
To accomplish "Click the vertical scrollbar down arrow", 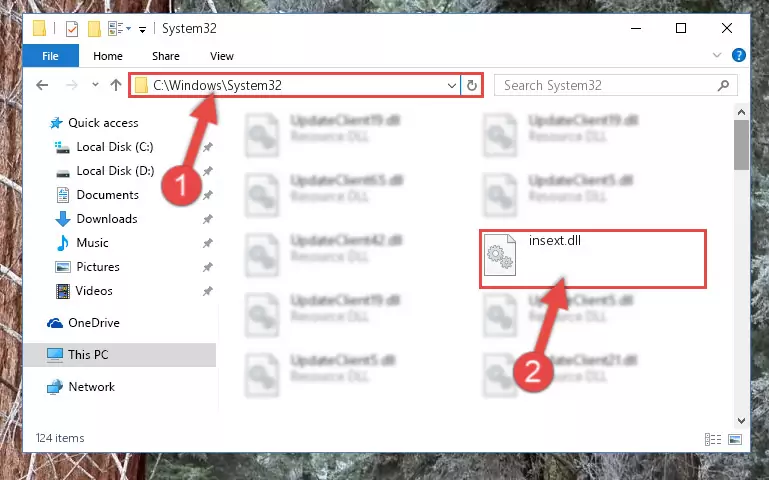I will 741,421.
